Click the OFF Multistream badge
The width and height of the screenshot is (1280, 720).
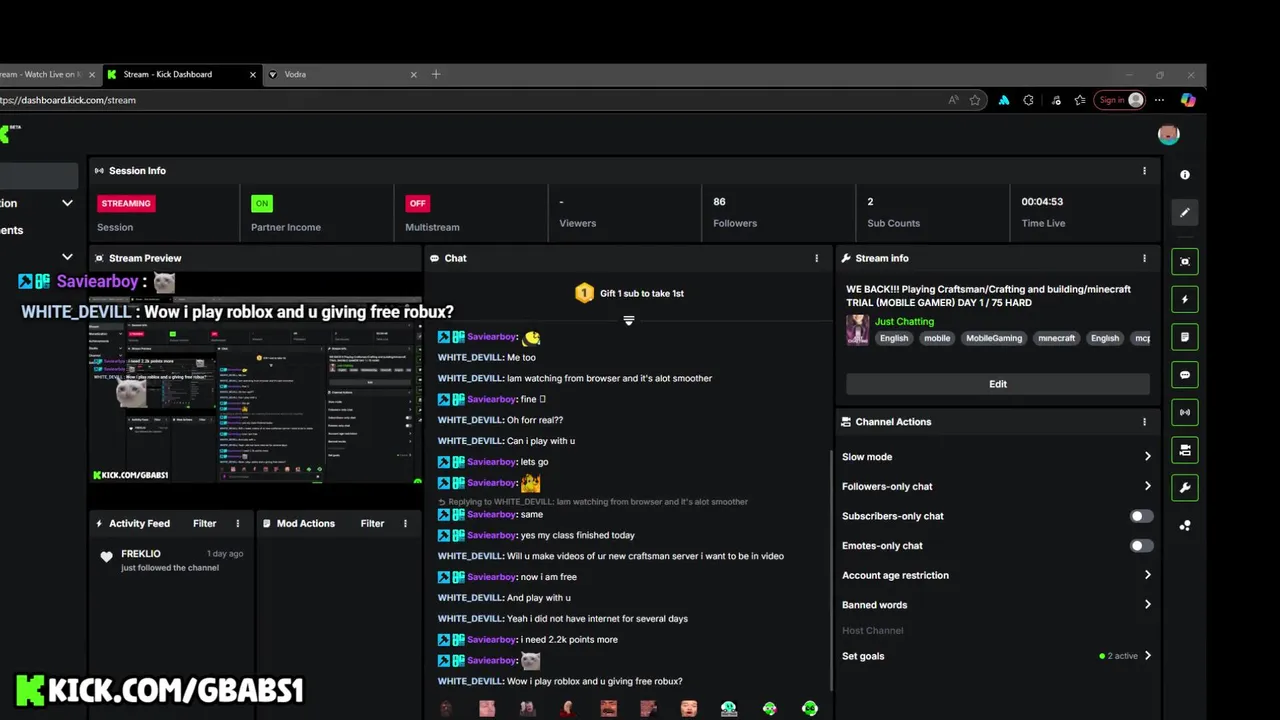click(417, 203)
